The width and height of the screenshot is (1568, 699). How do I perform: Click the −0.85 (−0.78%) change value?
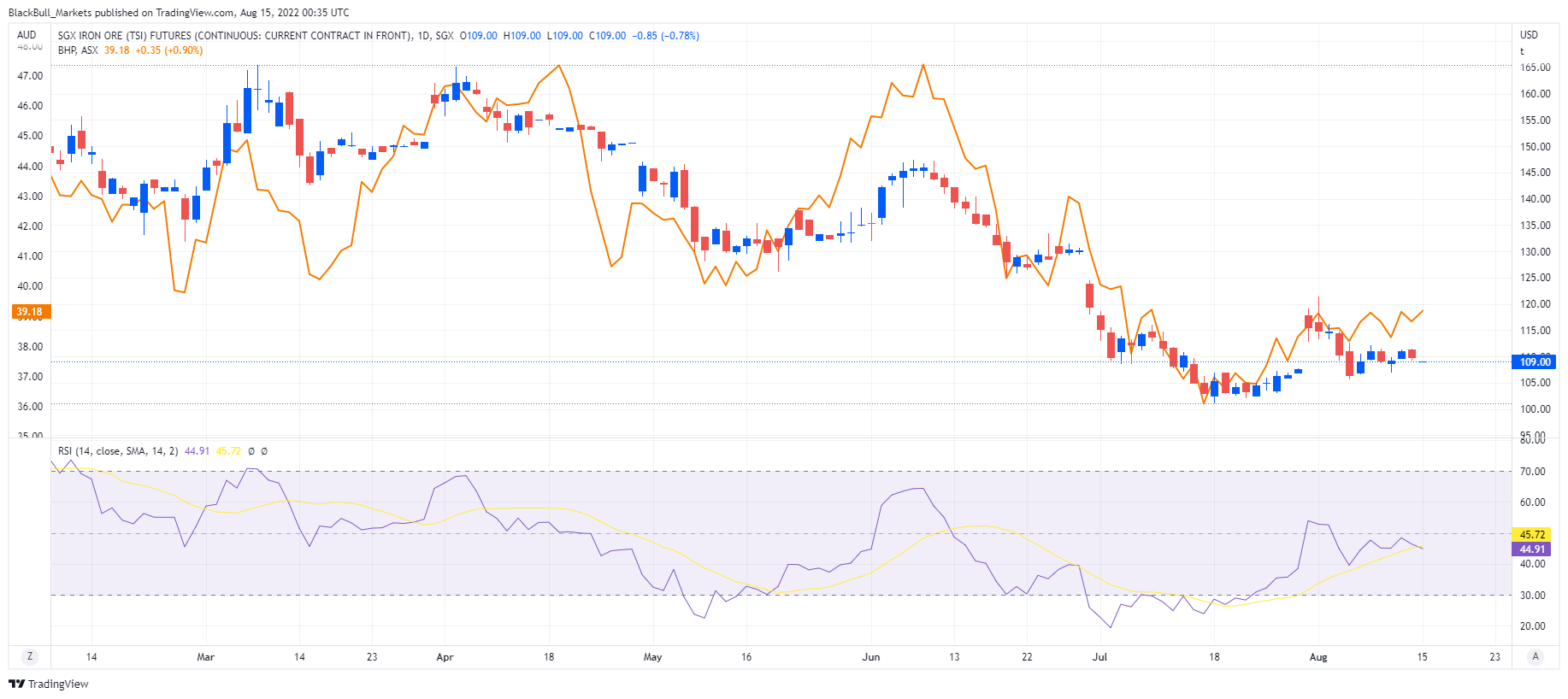[x=666, y=36]
